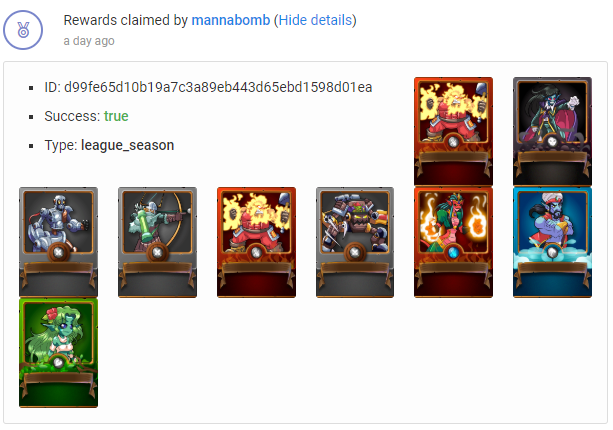Open the mannabomb profile link
The height and width of the screenshot is (430, 613).
[x=231, y=20]
